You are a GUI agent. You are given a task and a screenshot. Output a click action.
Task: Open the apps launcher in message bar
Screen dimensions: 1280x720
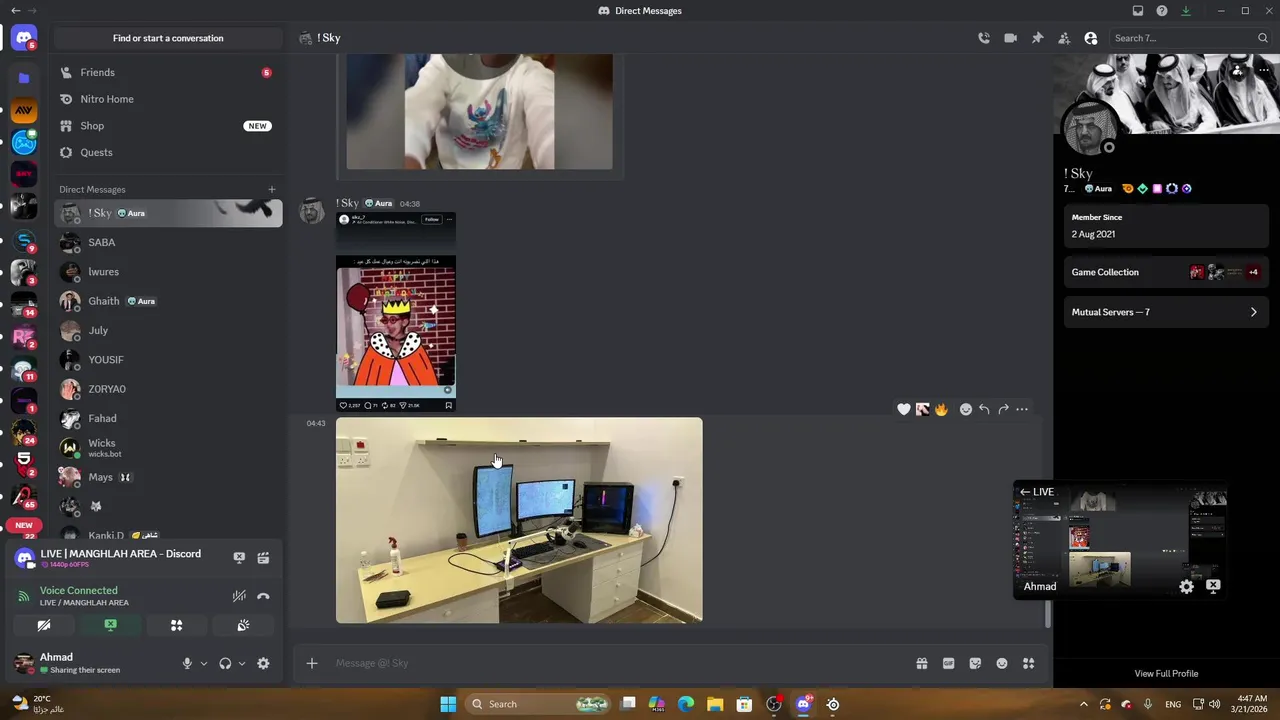(1029, 663)
